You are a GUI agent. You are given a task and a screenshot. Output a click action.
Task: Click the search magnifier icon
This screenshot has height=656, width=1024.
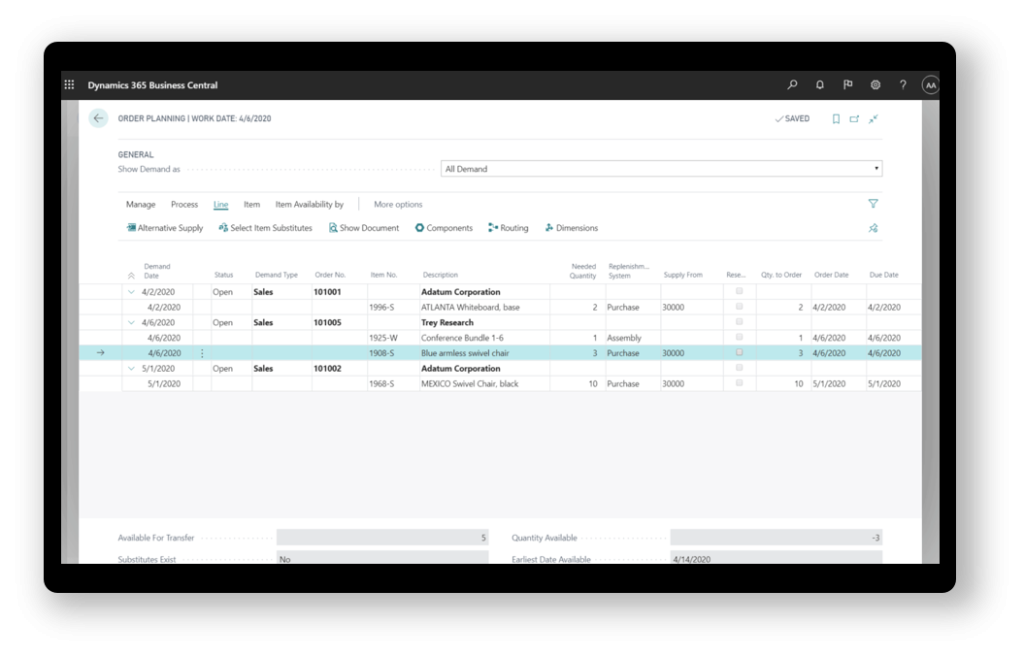(792, 85)
